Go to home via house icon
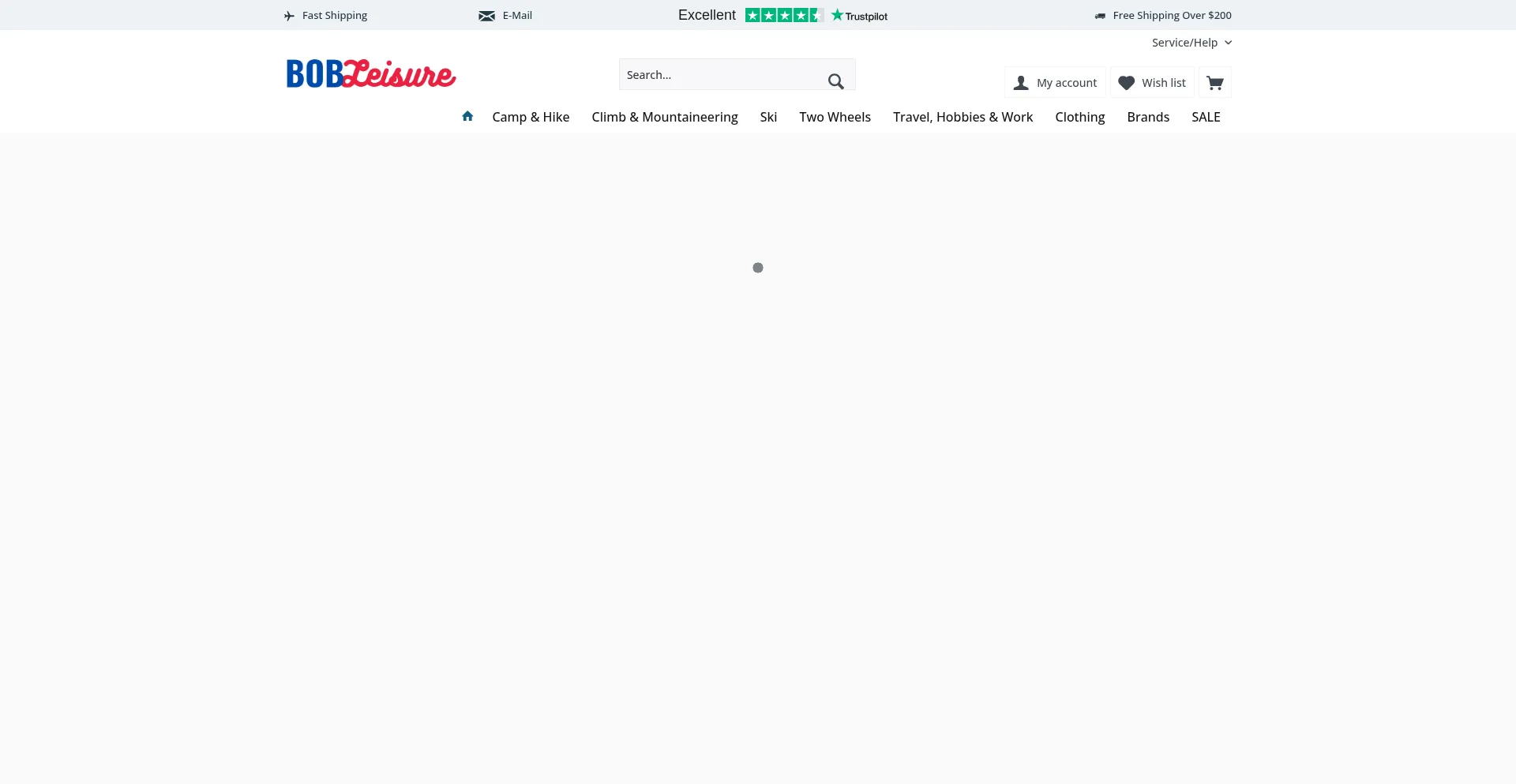 tap(467, 116)
